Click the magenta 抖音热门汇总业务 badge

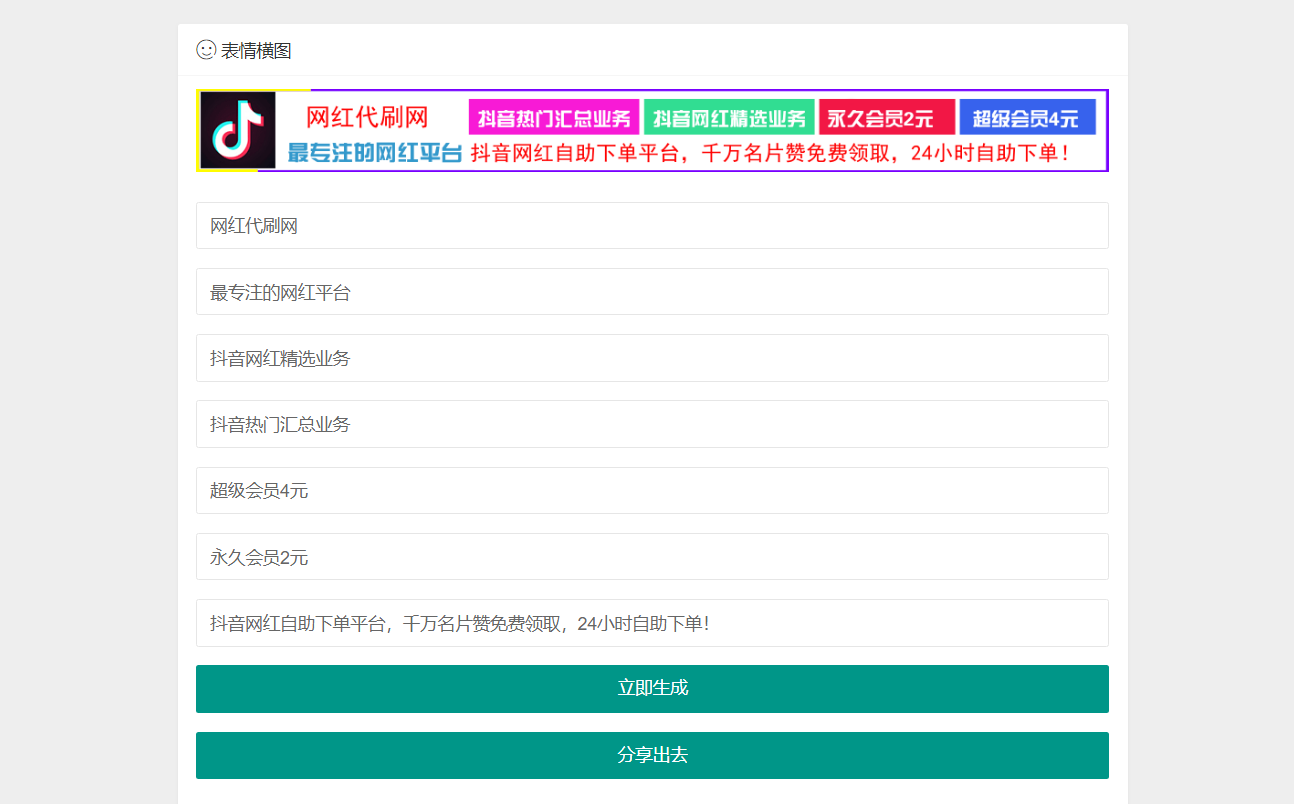click(554, 118)
